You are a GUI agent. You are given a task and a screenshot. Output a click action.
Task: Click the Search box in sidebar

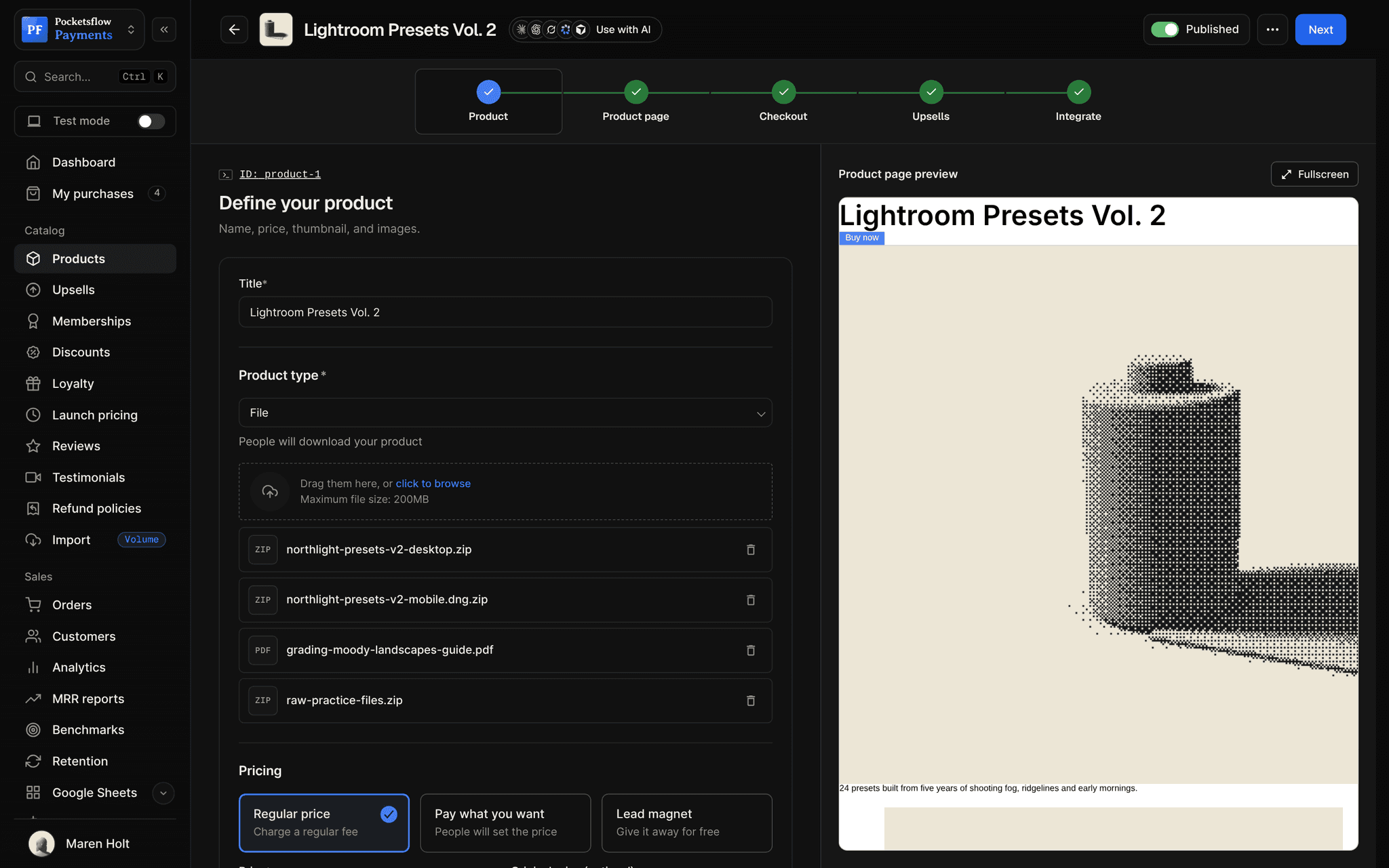click(95, 77)
